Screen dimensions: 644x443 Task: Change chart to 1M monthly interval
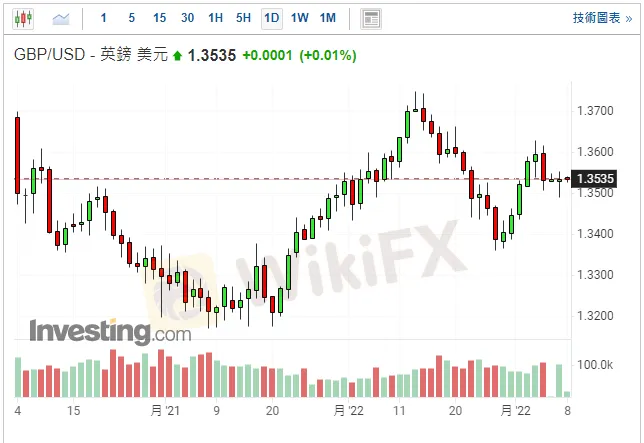tap(327, 18)
